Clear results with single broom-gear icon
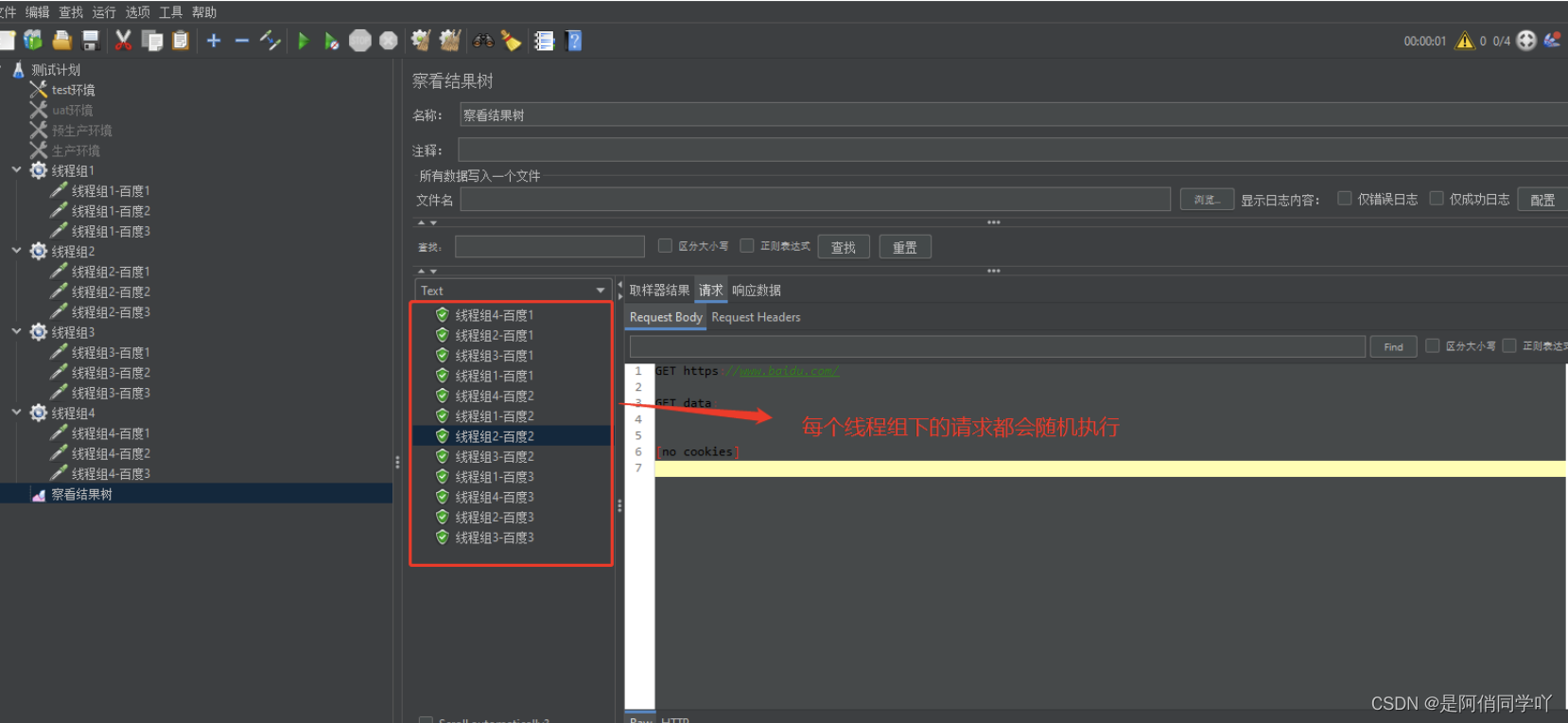Image resolution: width=1568 pixels, height=723 pixels. [421, 40]
